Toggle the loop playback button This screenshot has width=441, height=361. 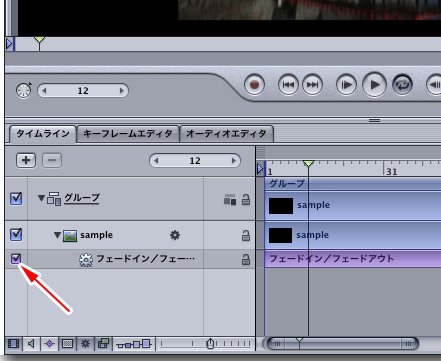pyautogui.click(x=402, y=85)
